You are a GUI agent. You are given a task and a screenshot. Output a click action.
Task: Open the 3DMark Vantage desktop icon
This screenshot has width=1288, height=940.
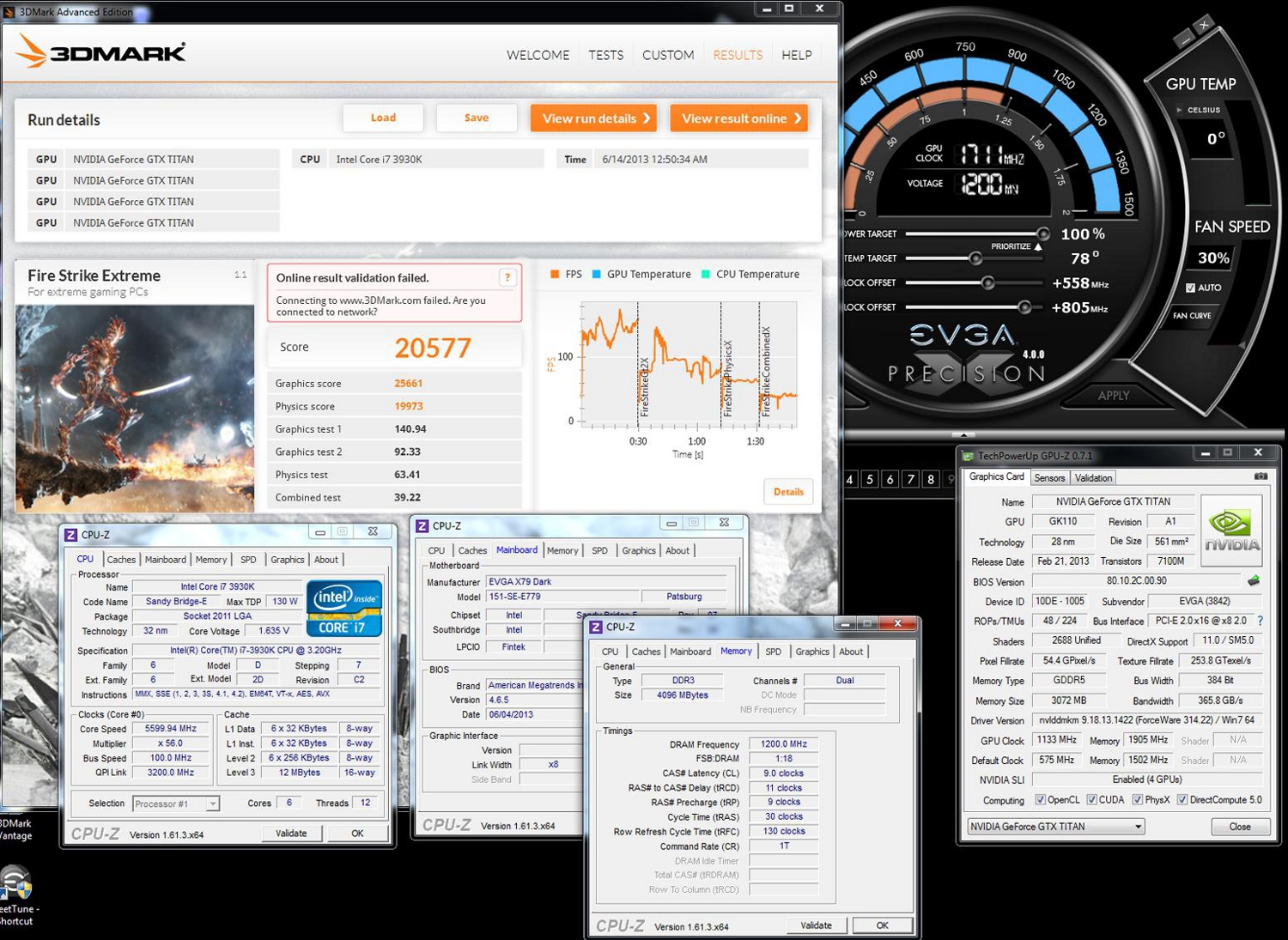15,829
